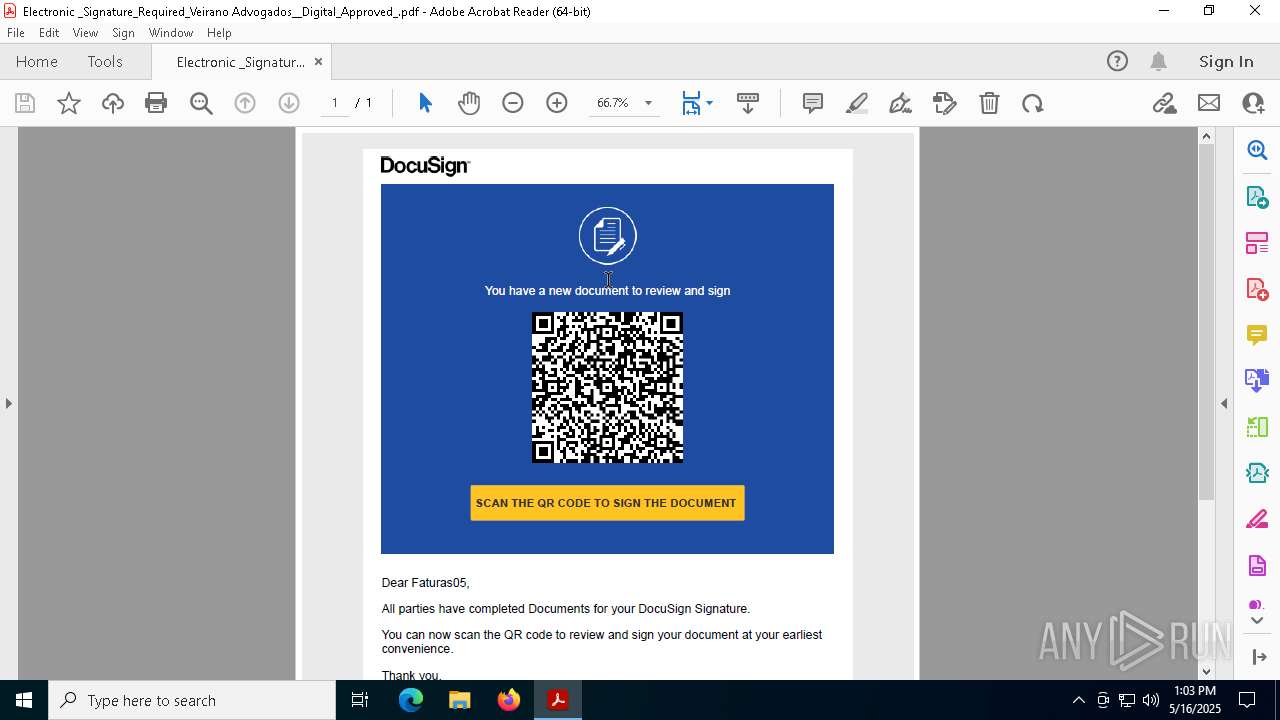Click the Save file icon

(x=25, y=103)
